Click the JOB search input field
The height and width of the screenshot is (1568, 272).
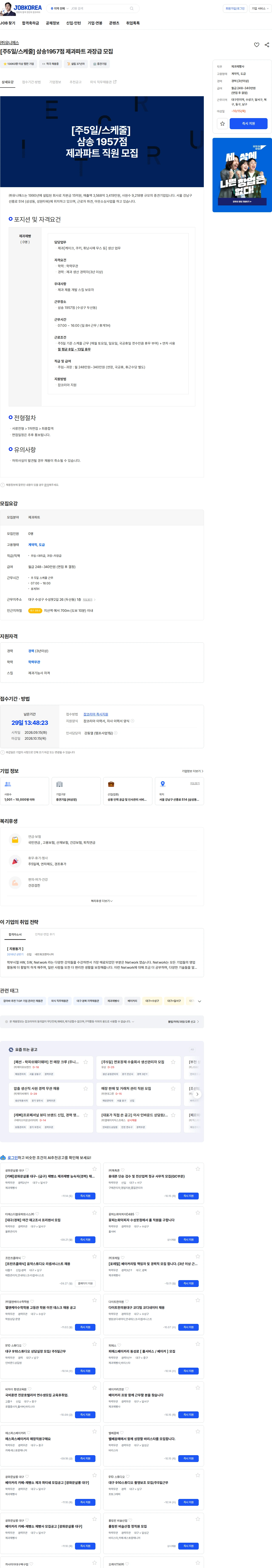97,8
